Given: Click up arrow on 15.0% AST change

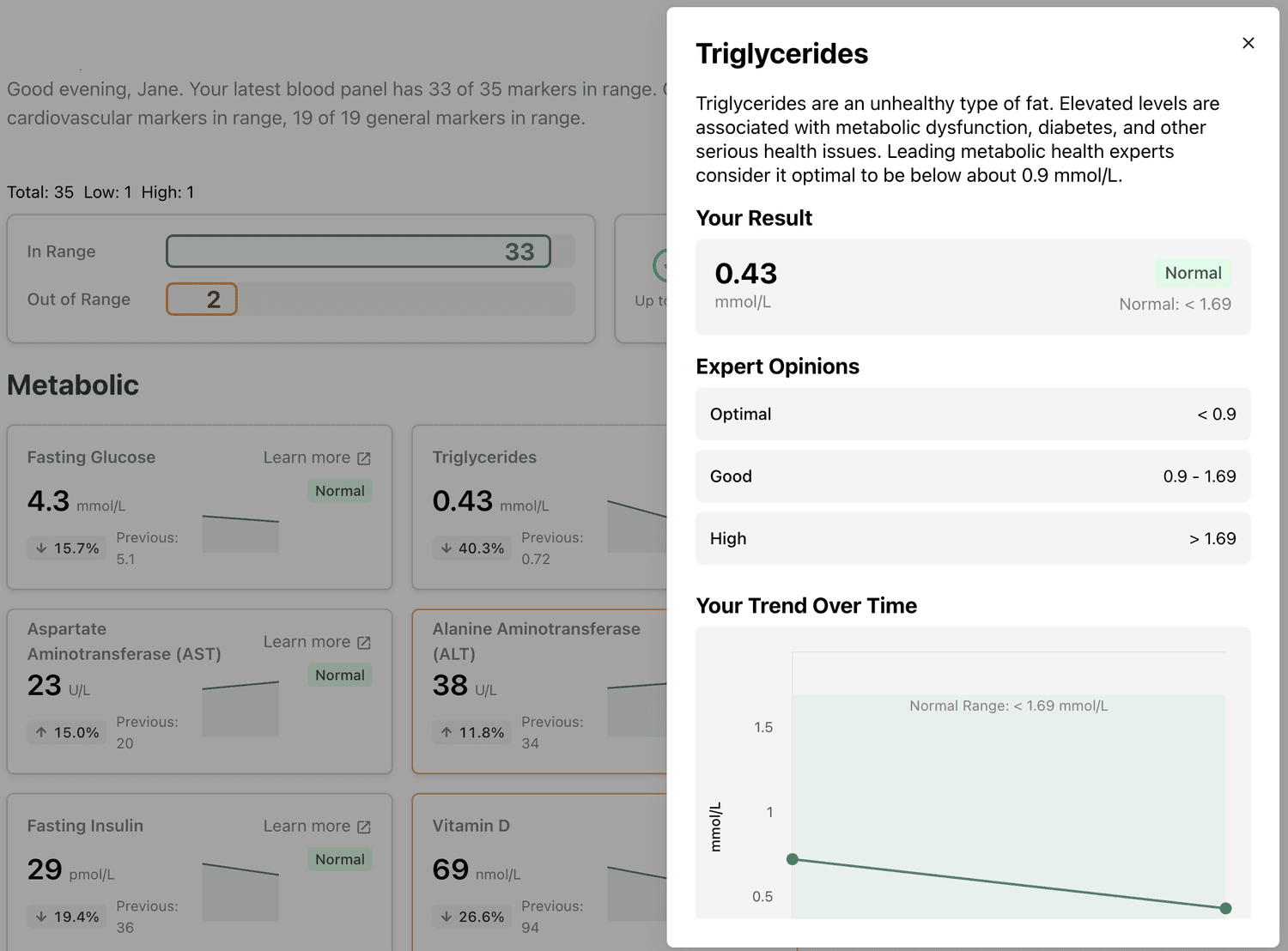Looking at the screenshot, I should click(41, 732).
